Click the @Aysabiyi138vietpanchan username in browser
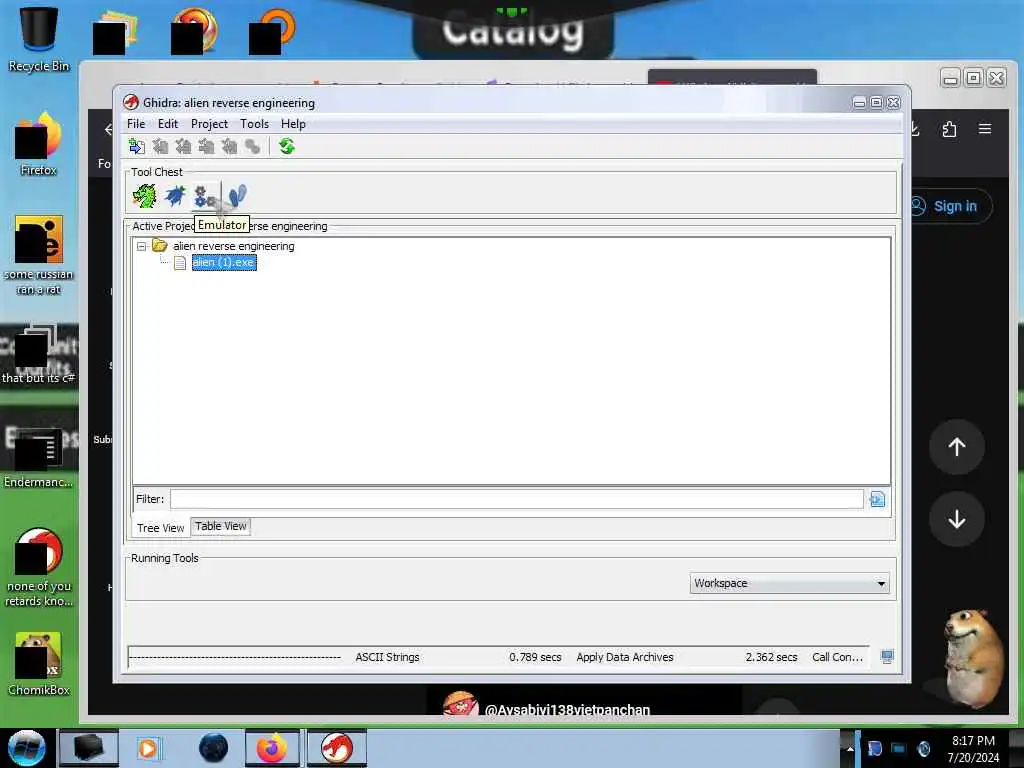This screenshot has width=1024, height=768. click(x=567, y=710)
